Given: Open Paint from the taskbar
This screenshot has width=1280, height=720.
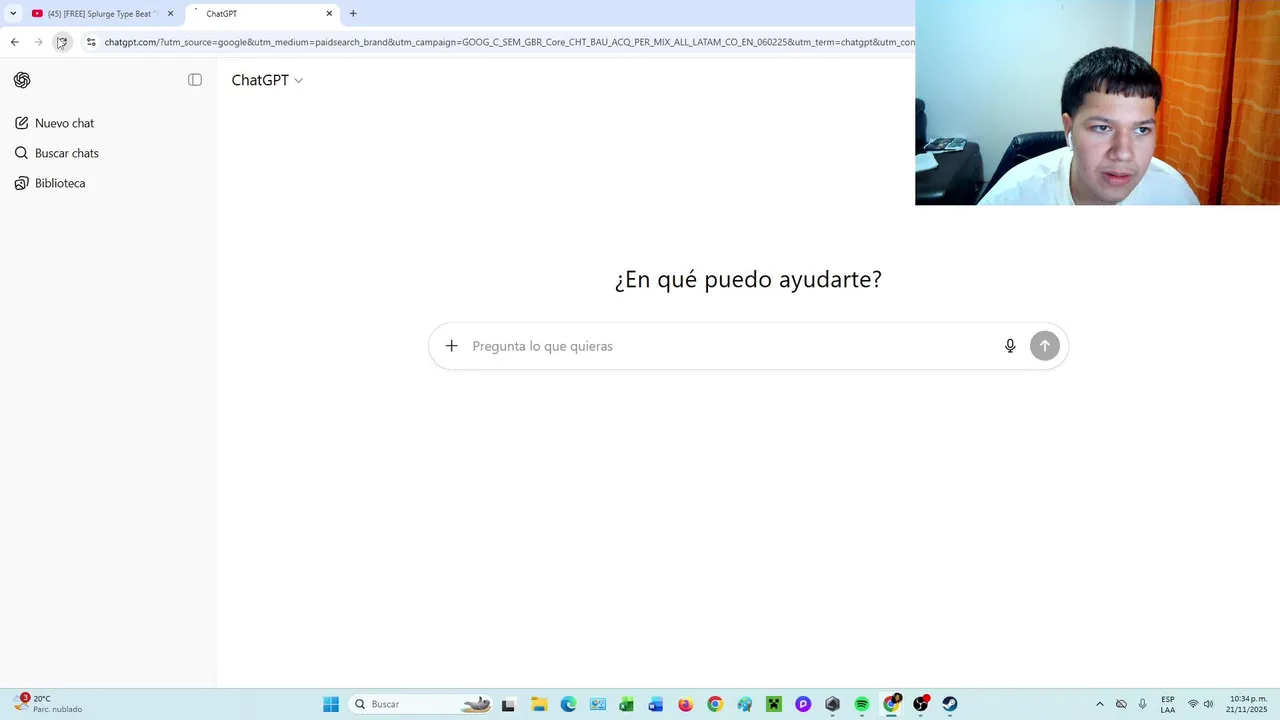Looking at the screenshot, I should pos(744,704).
